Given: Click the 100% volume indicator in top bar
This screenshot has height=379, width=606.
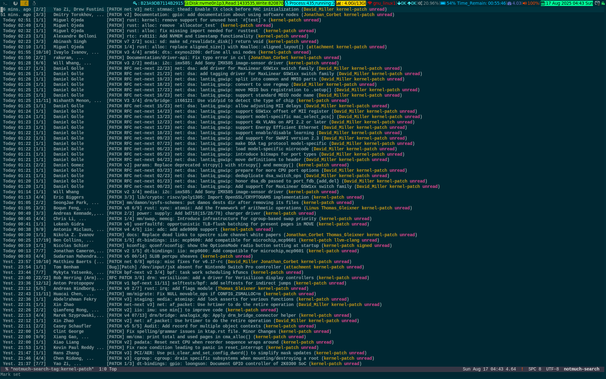Looking at the screenshot, I should tap(531, 3).
